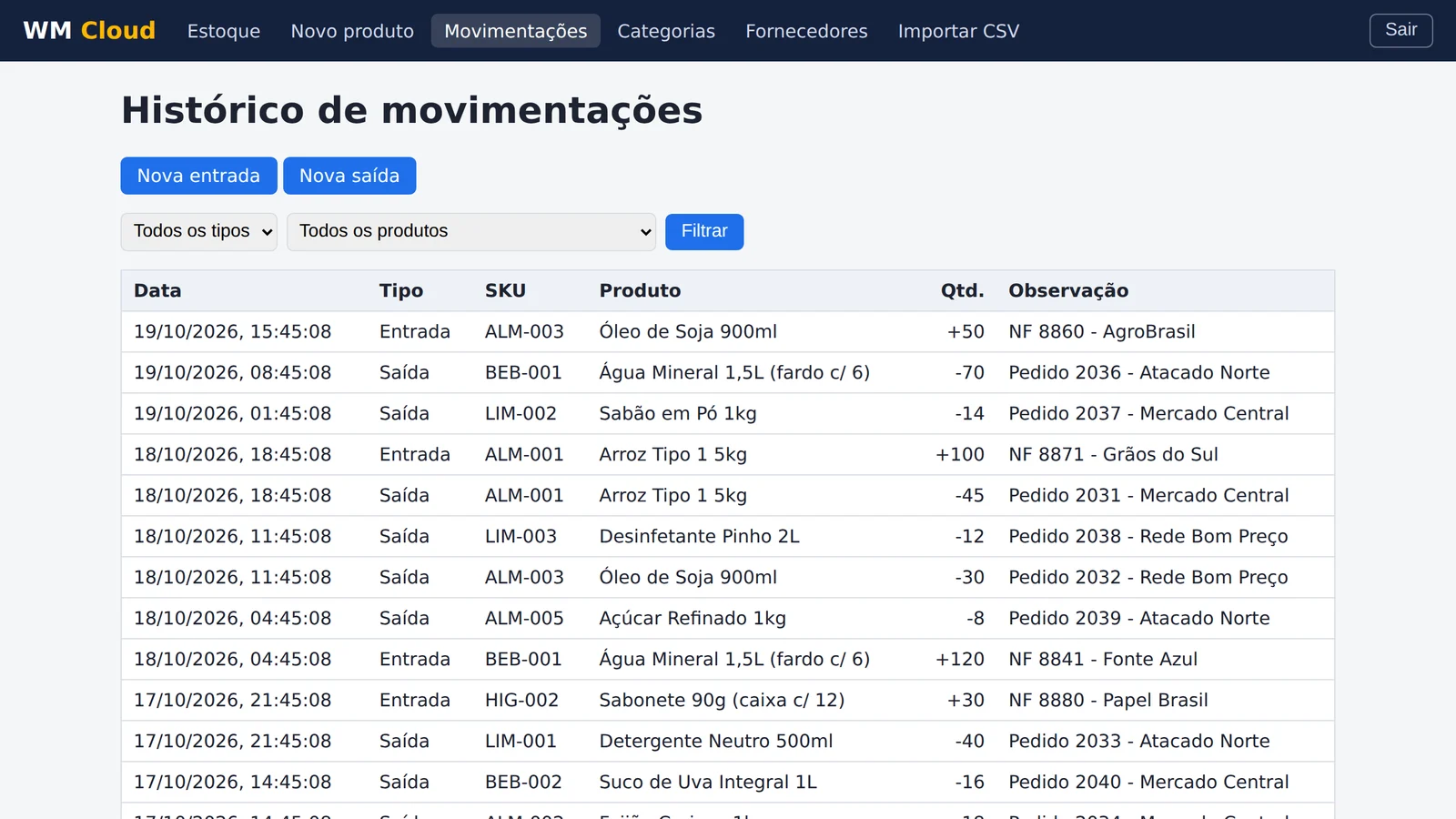The width and height of the screenshot is (1456, 819).
Task: Expand the Todos os produtos dropdown
Action: click(x=471, y=231)
